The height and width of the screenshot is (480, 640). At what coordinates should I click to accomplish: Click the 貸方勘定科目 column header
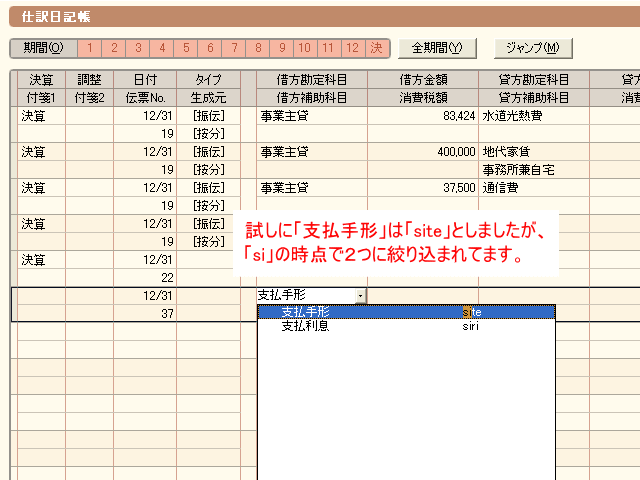tap(534, 80)
